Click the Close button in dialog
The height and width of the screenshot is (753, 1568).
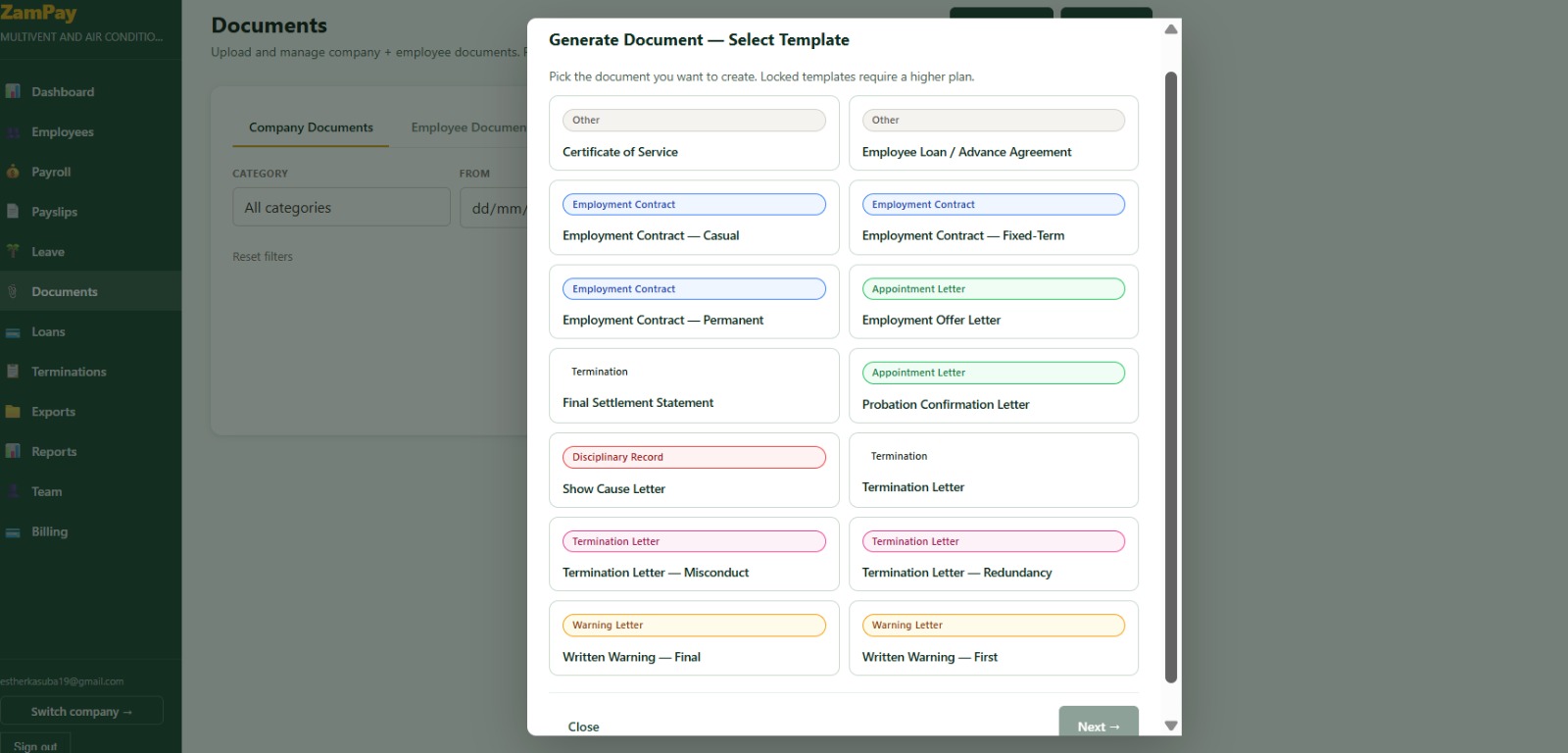pos(583,727)
